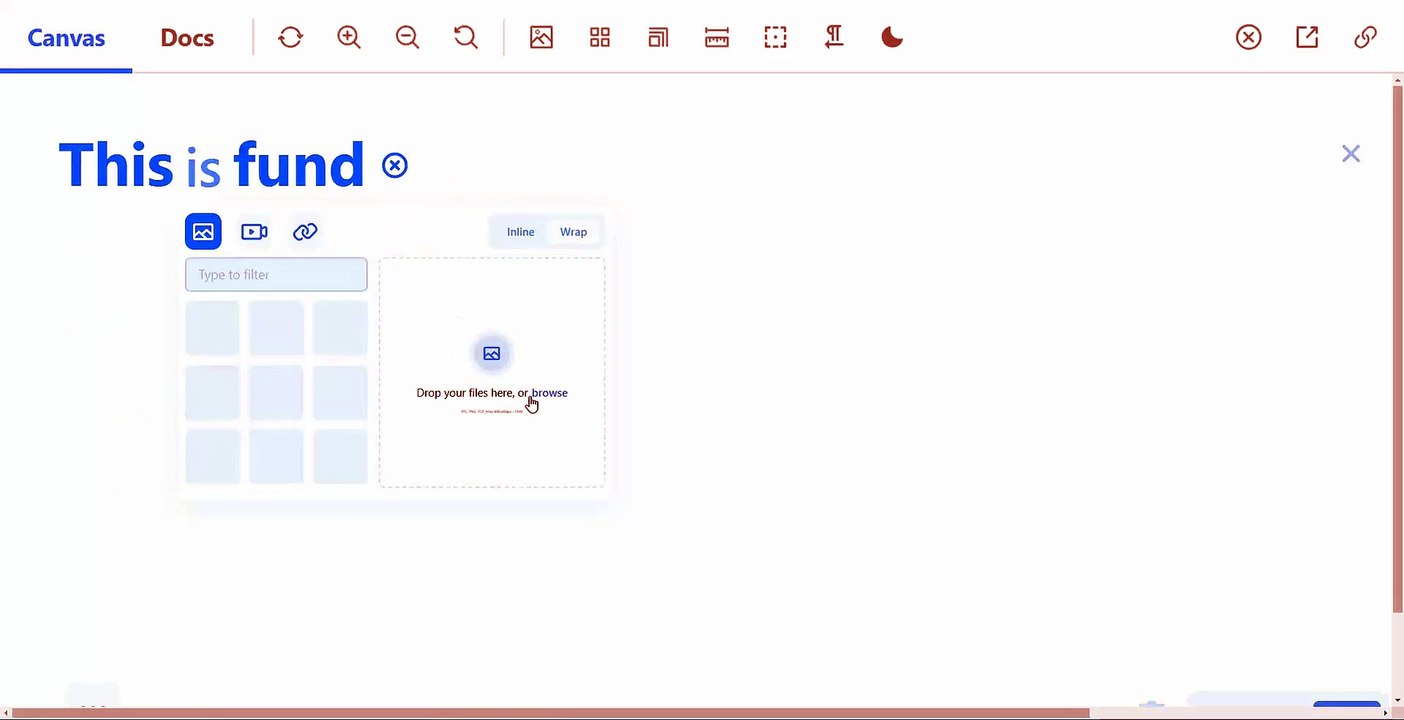The height and width of the screenshot is (720, 1404).
Task: Choose the Inline layout option
Action: 520,232
